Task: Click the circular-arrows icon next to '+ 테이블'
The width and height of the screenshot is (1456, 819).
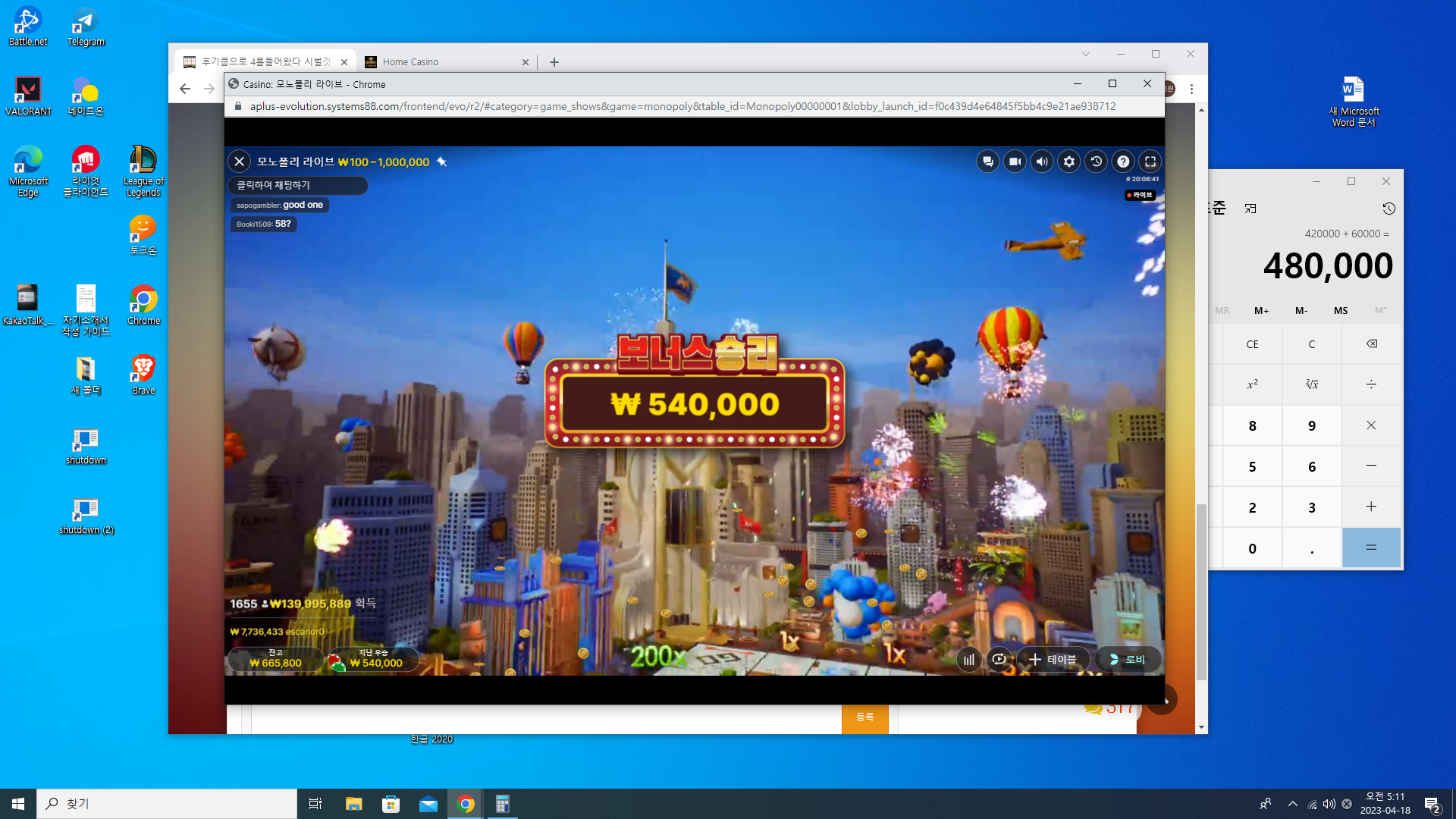Action: [x=999, y=660]
